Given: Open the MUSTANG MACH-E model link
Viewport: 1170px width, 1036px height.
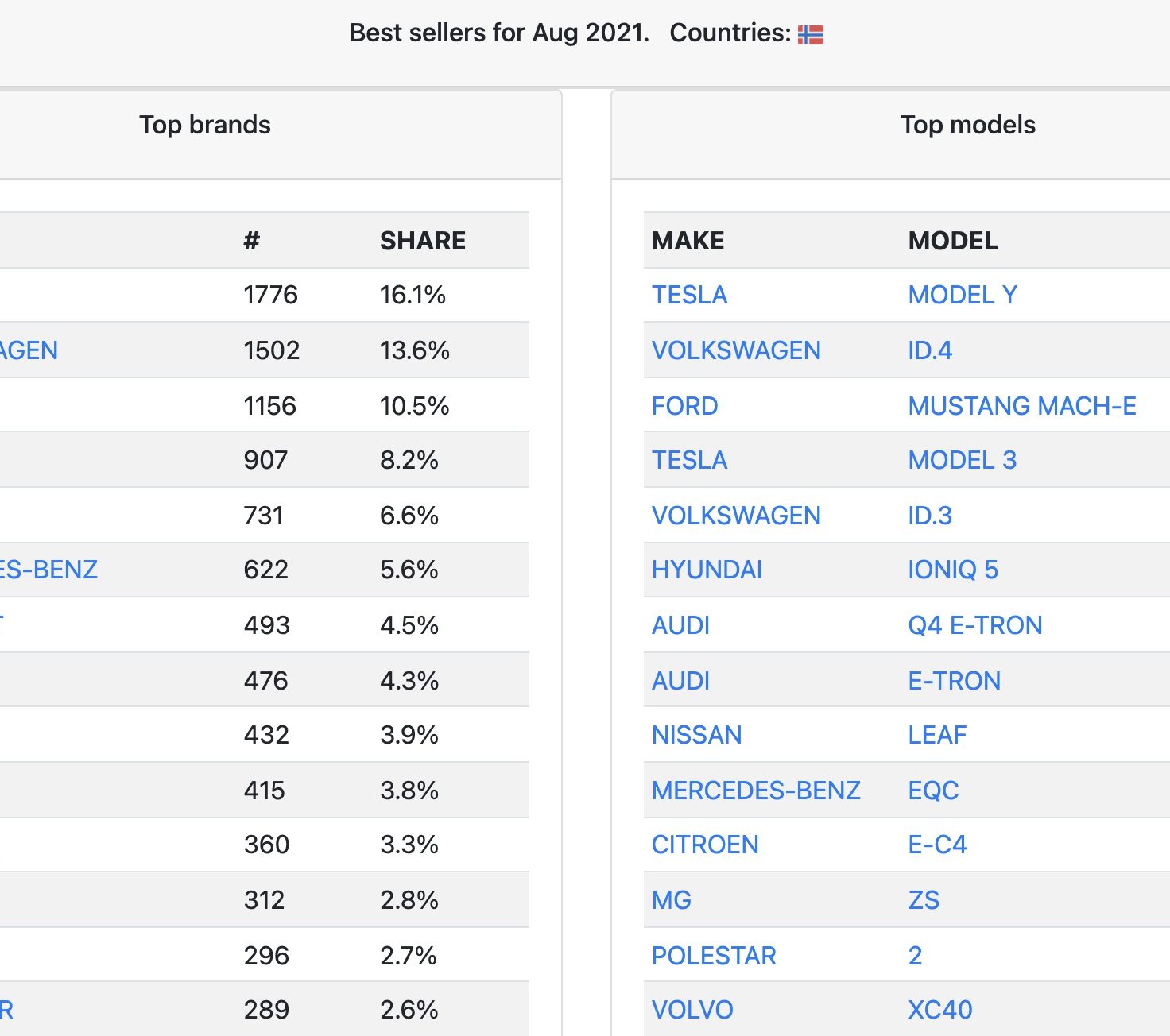Looking at the screenshot, I should [1022, 406].
